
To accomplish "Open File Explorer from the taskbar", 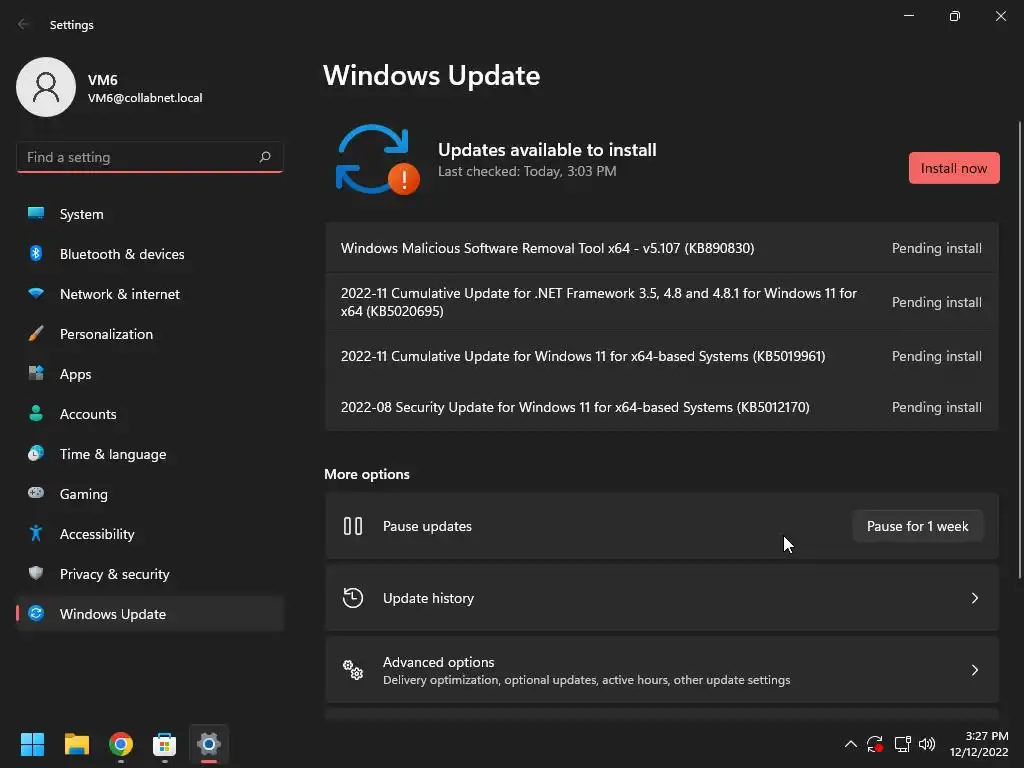I will tap(76, 744).
